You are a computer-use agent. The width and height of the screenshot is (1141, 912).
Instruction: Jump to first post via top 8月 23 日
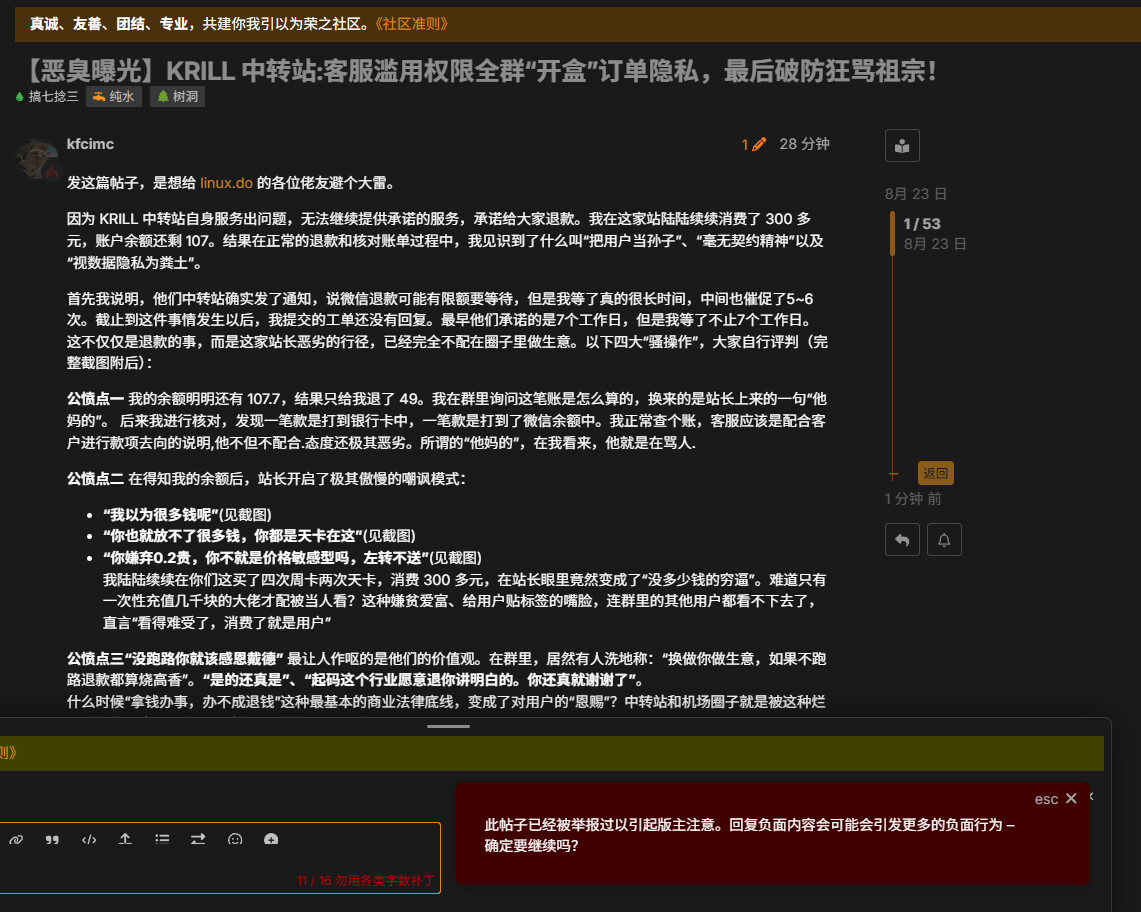915,194
